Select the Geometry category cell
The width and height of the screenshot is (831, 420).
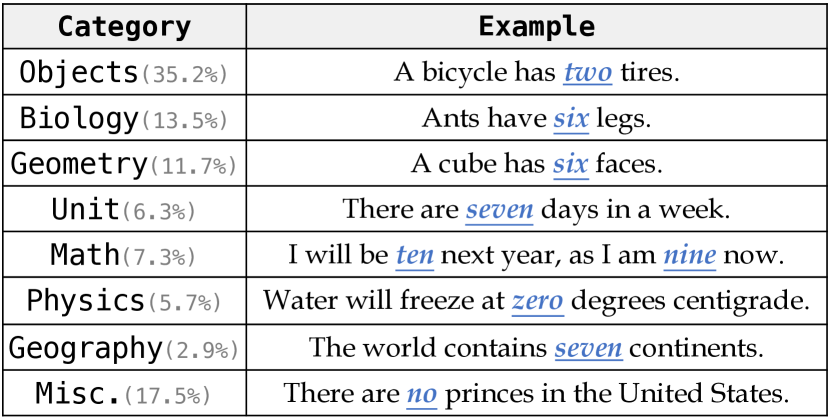(x=124, y=163)
